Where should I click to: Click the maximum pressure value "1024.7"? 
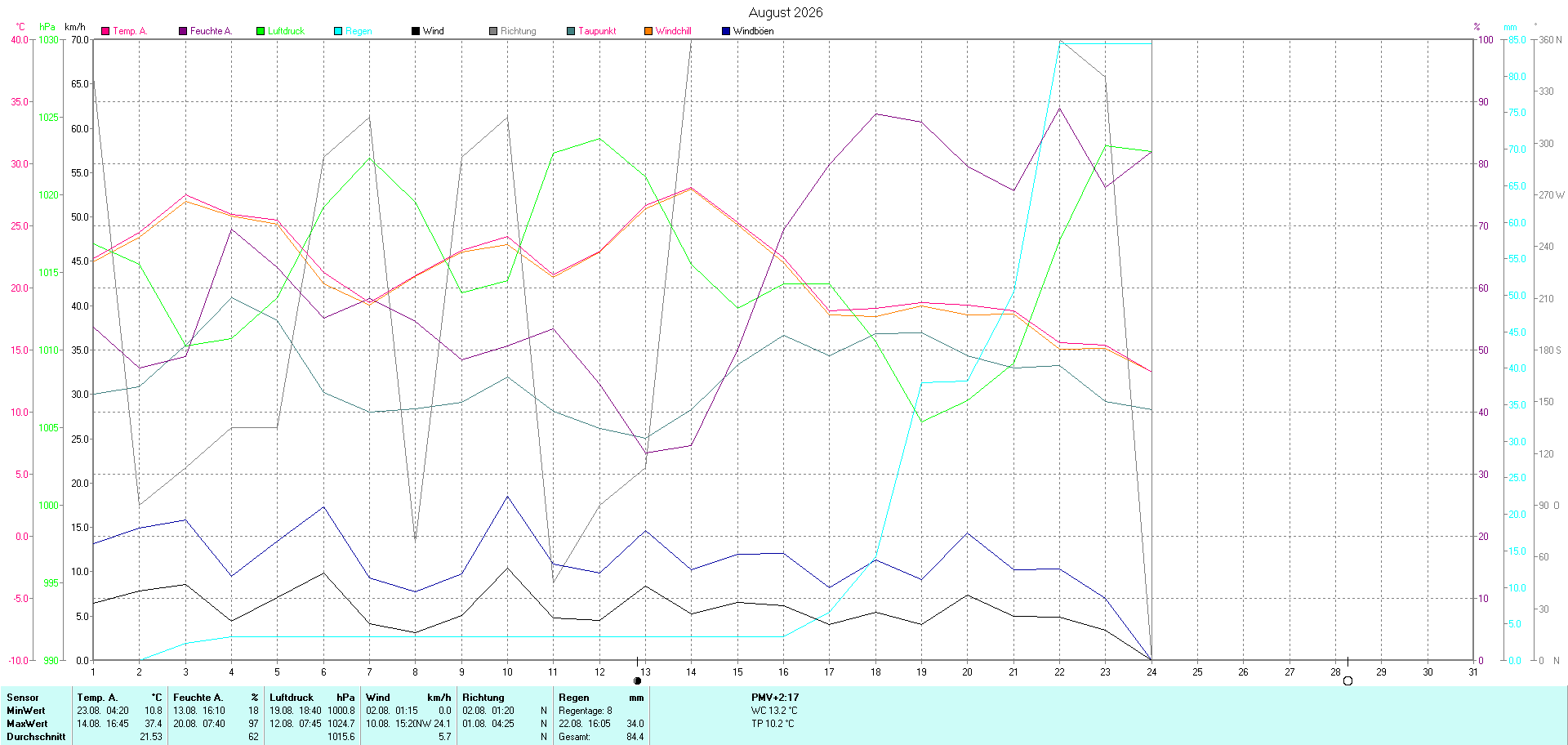coord(341,724)
